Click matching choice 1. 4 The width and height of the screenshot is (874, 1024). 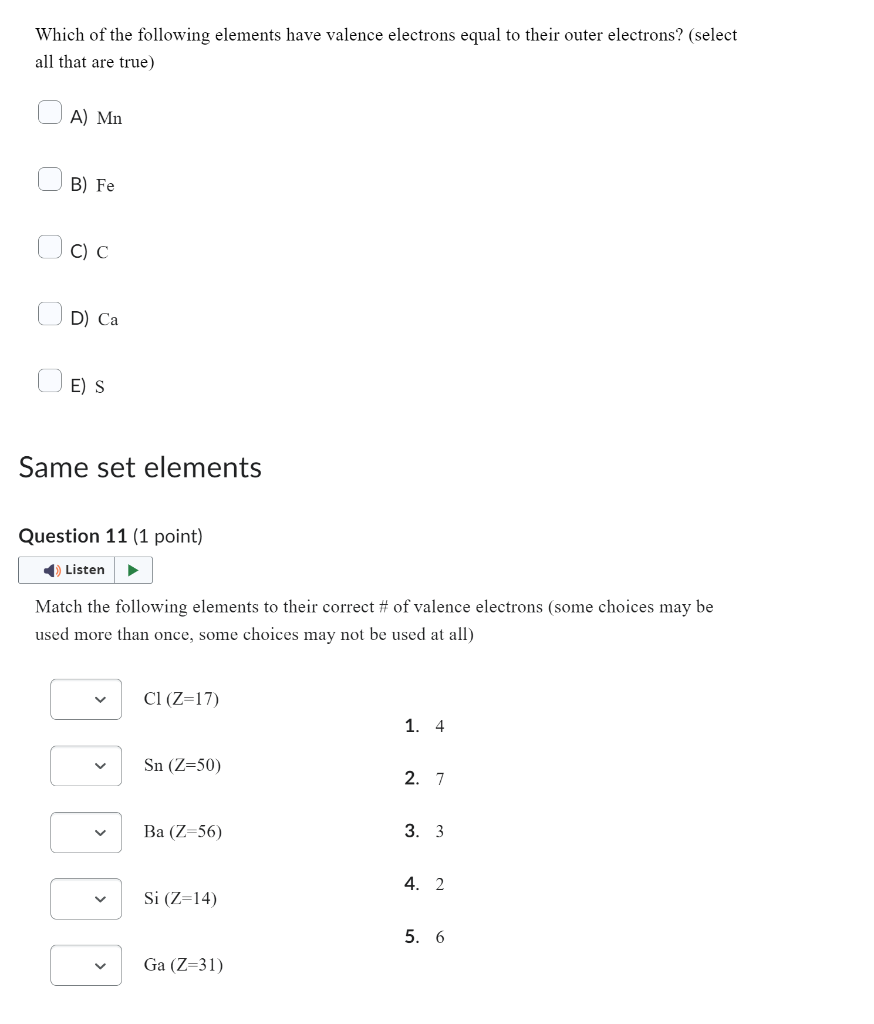[x=423, y=726]
